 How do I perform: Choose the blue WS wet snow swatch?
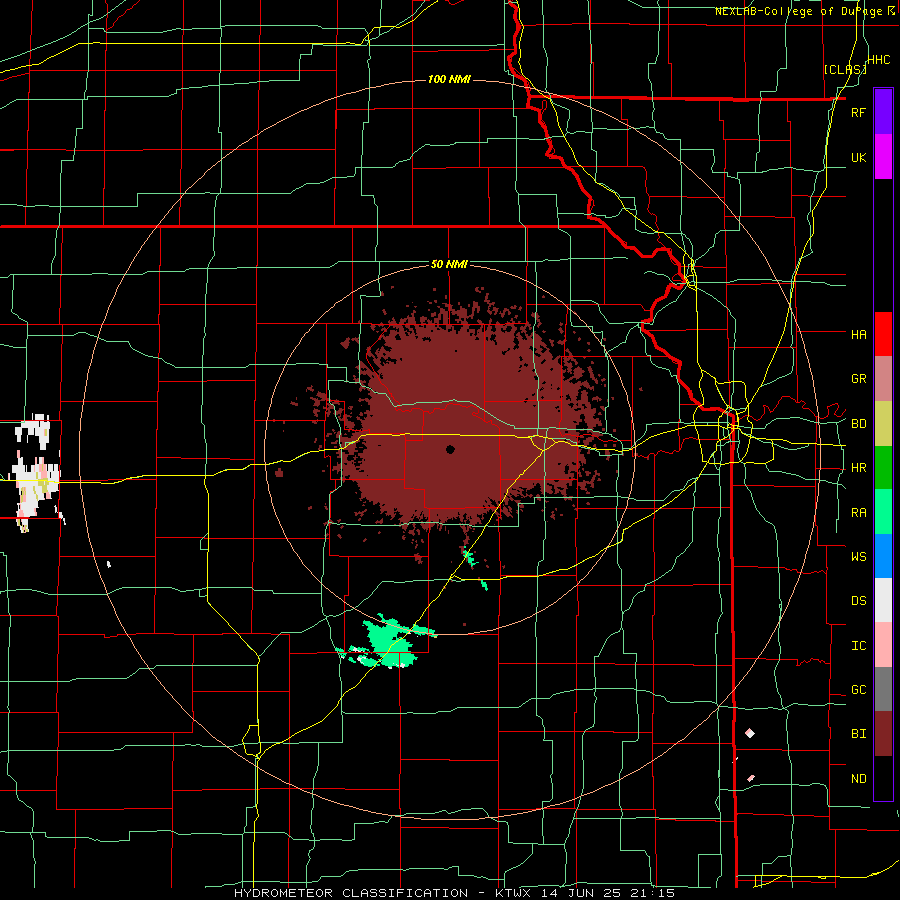click(883, 556)
